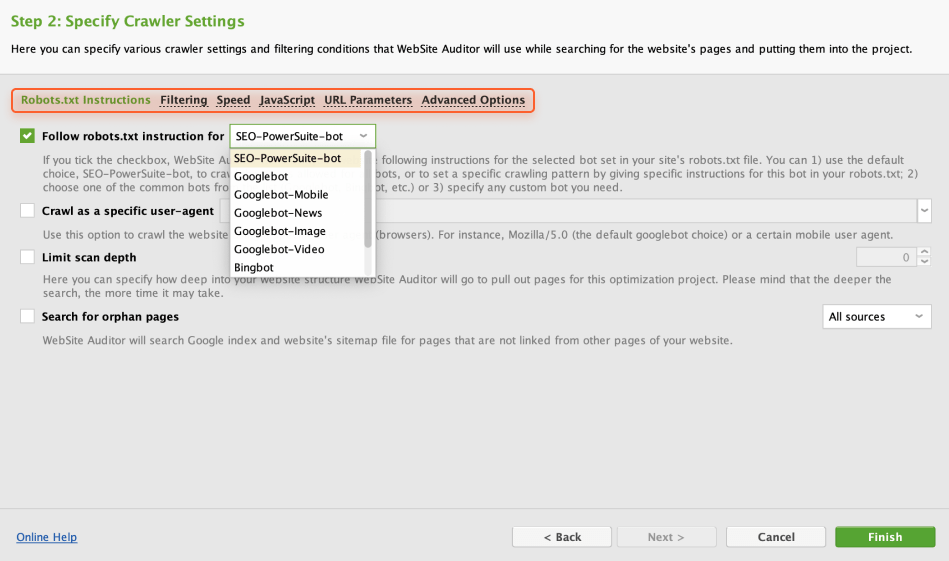Open the Online Help link
Image resolution: width=949 pixels, height=561 pixels.
coord(47,537)
